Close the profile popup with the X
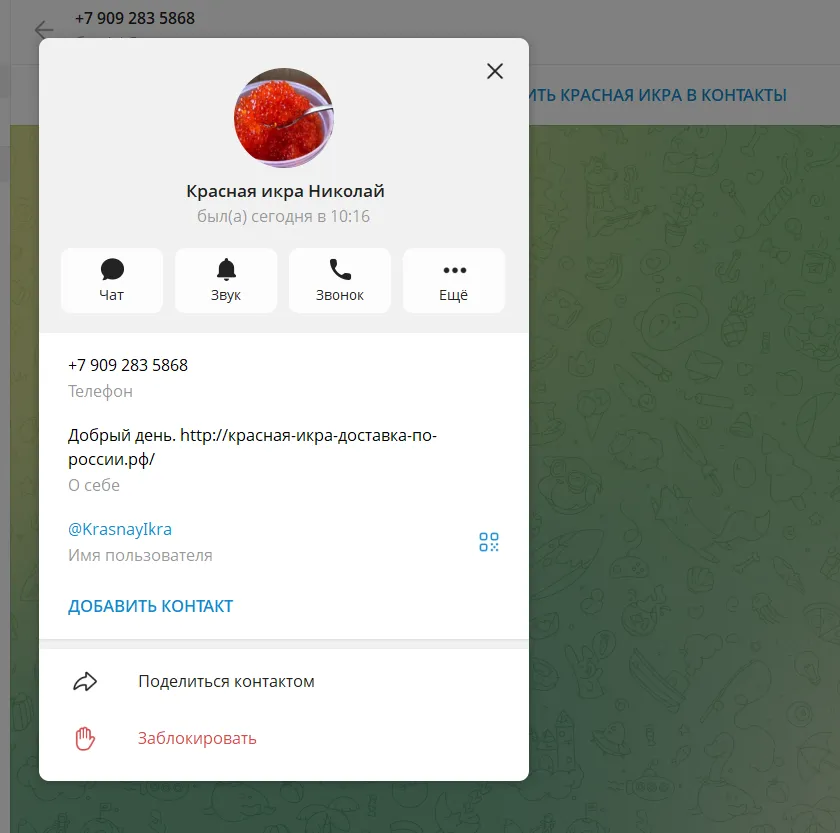 pyautogui.click(x=494, y=71)
